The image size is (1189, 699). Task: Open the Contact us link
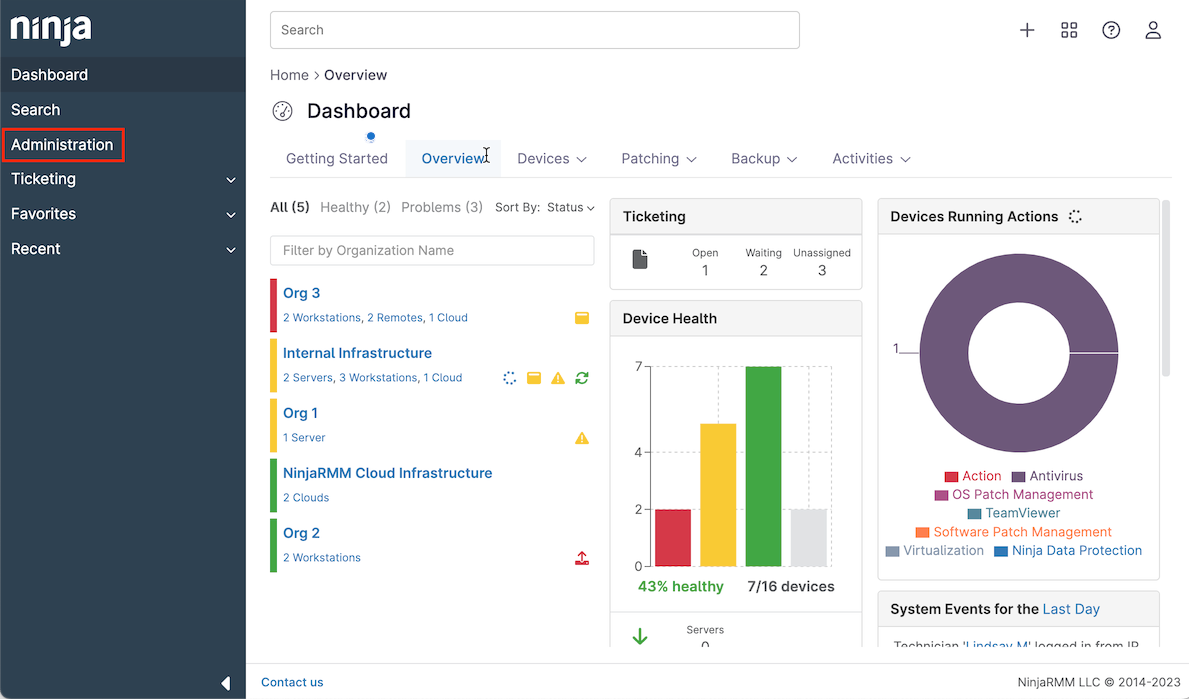[292, 682]
